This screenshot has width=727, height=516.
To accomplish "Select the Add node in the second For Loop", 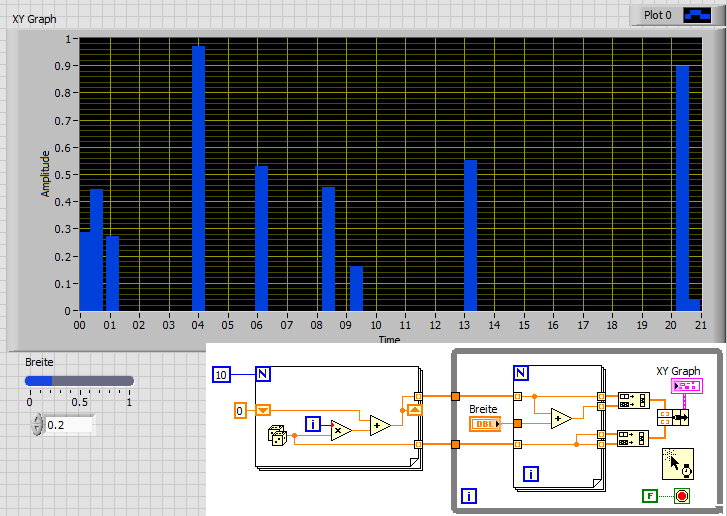I will click(x=561, y=418).
